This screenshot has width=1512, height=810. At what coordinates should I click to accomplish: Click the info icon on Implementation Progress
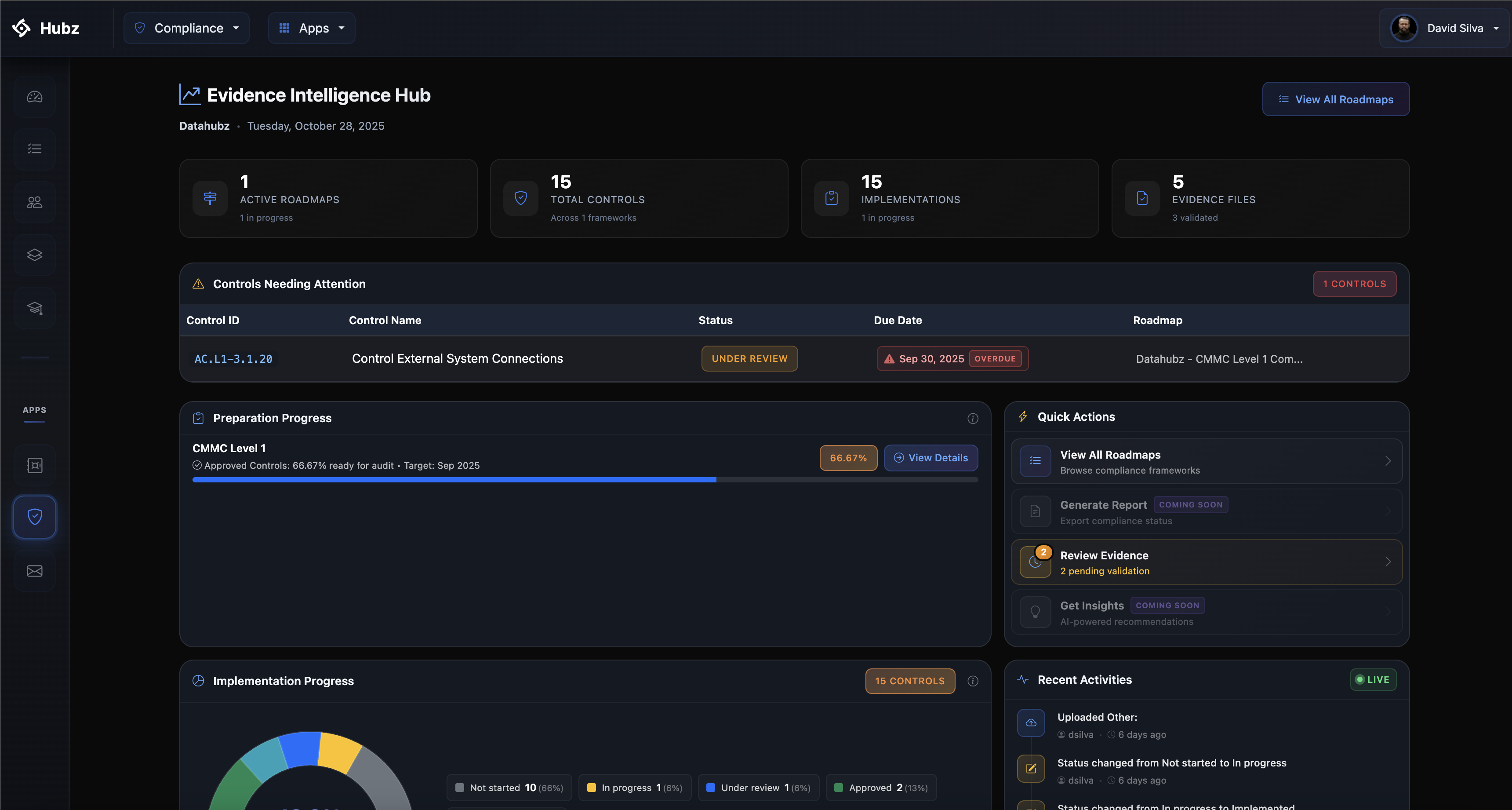(973, 681)
